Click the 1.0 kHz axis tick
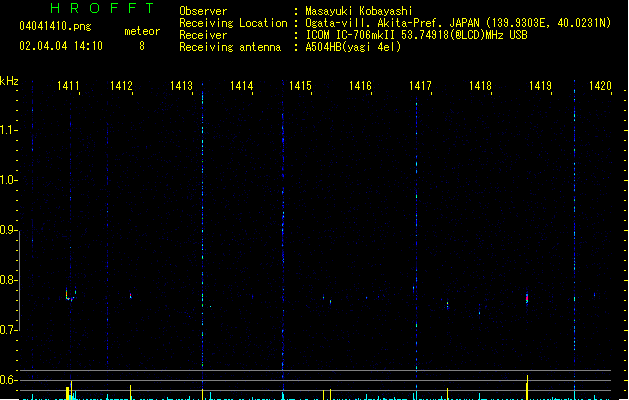Viewport: 629px width, 400px height. [x=8, y=180]
